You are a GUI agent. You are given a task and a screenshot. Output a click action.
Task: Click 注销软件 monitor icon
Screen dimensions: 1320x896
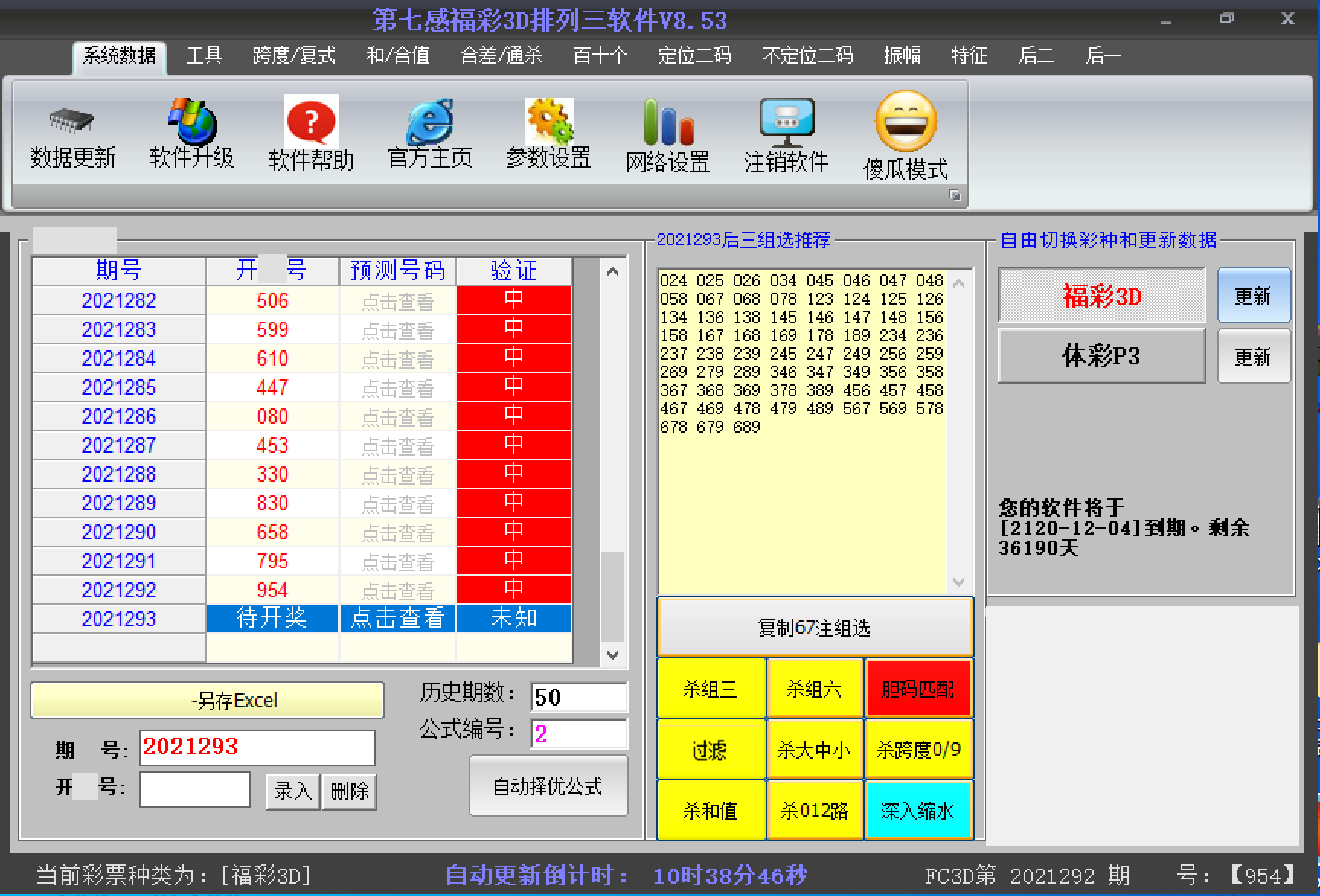pos(787,122)
